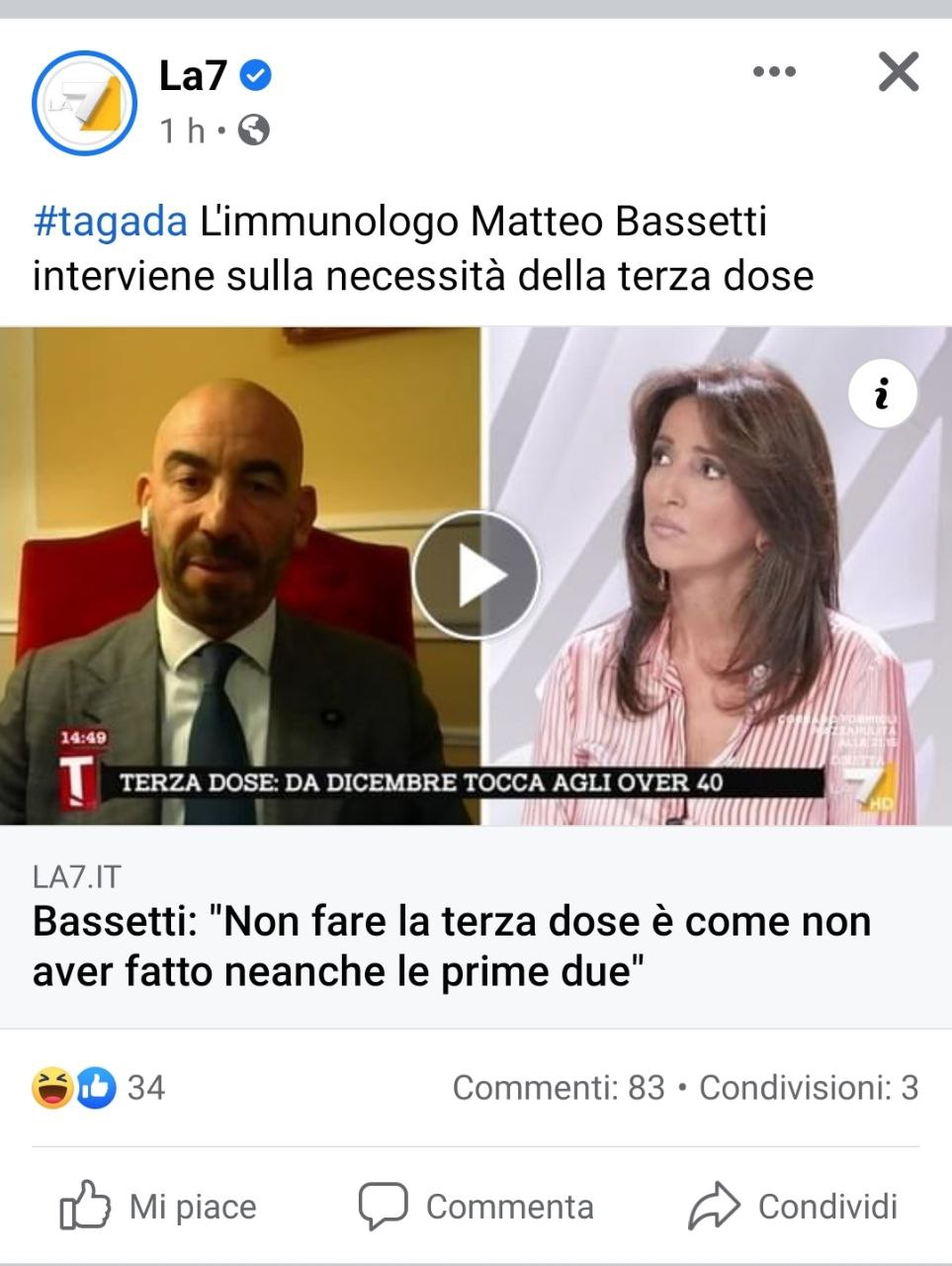Open the La7 profile picture
The height and width of the screenshot is (1266, 952).
pyautogui.click(x=85, y=103)
